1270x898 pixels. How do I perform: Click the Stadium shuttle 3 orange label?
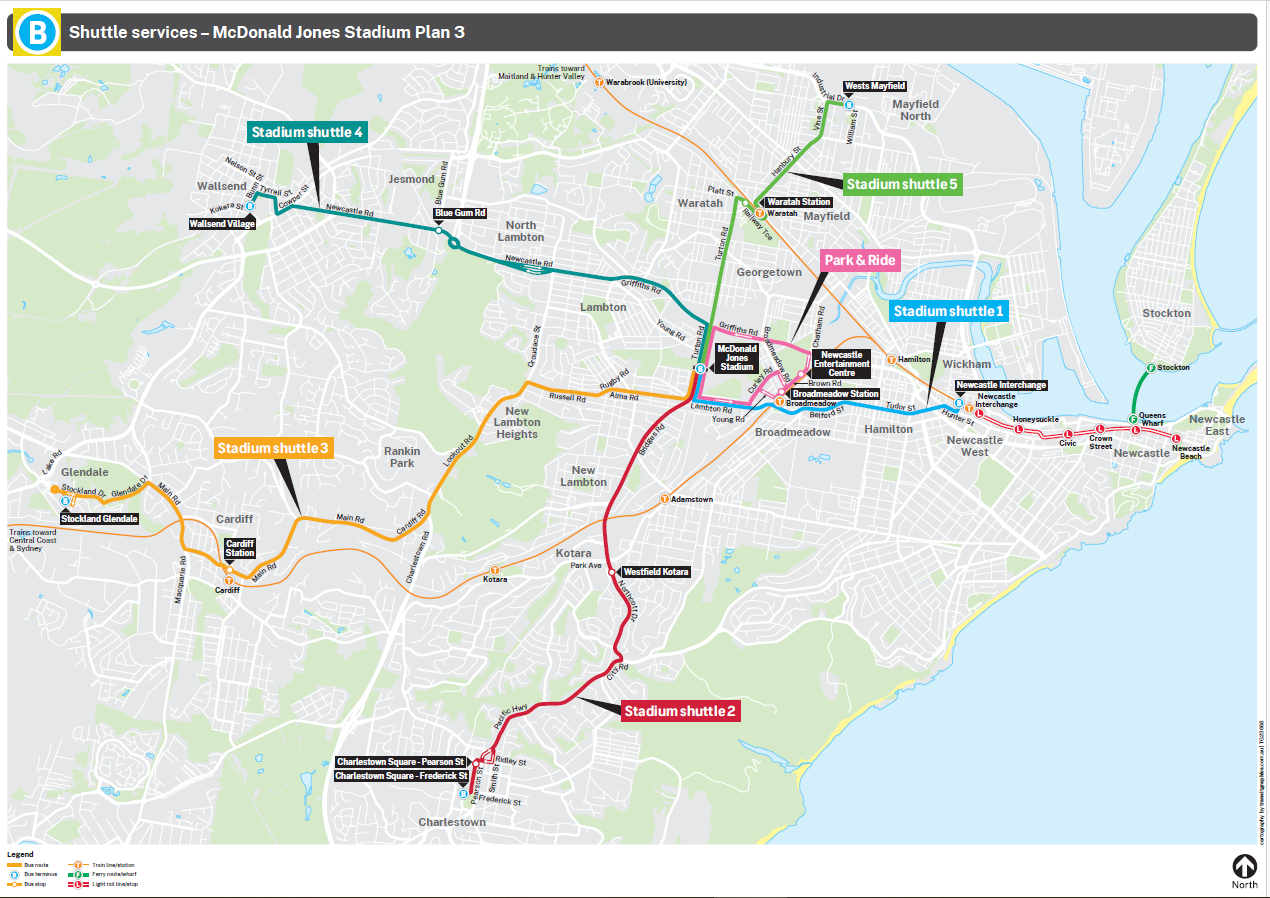(x=273, y=448)
